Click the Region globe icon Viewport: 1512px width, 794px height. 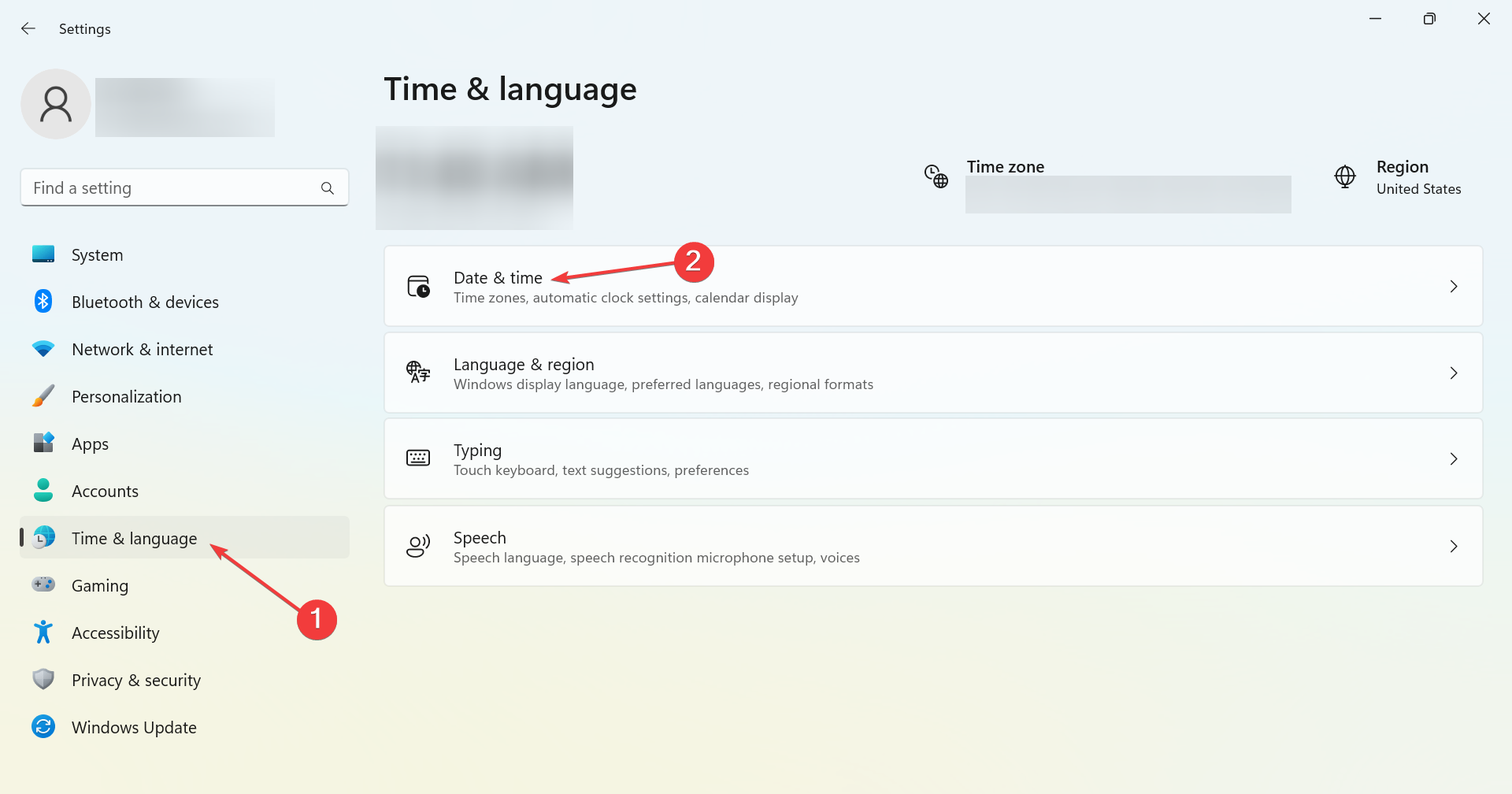[1345, 176]
